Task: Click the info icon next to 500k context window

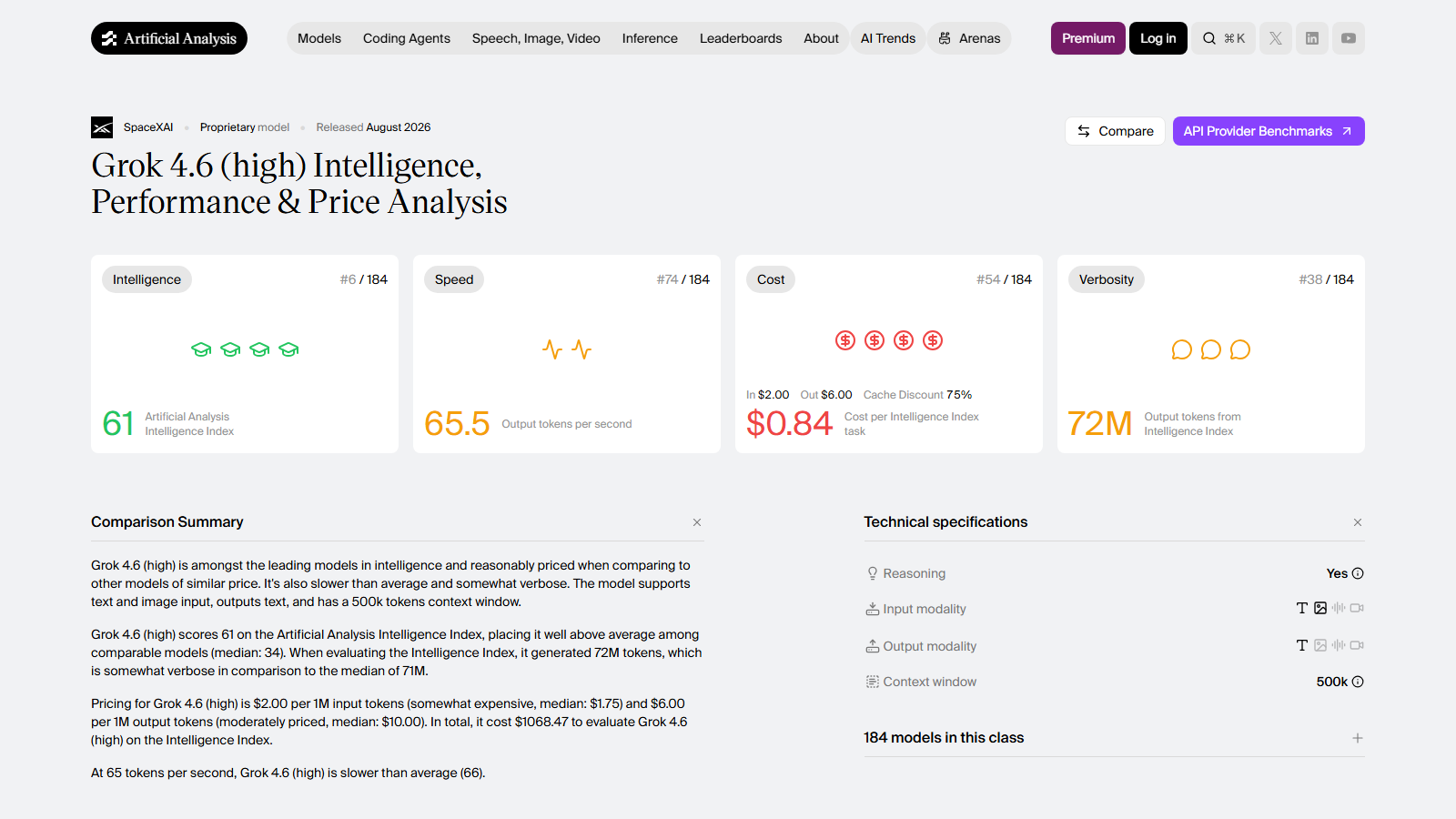Action: pyautogui.click(x=1358, y=682)
